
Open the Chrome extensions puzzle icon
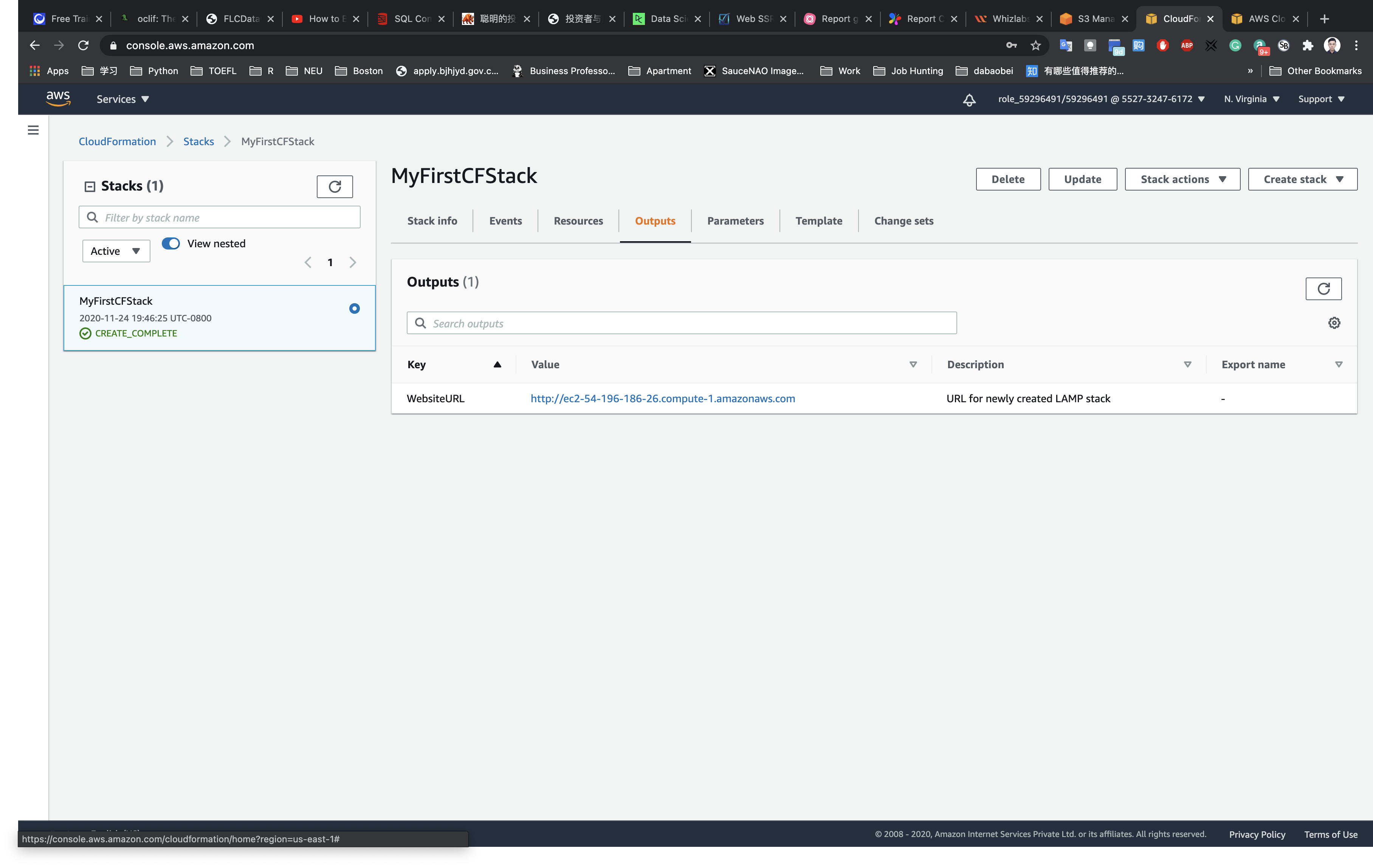(x=1308, y=46)
